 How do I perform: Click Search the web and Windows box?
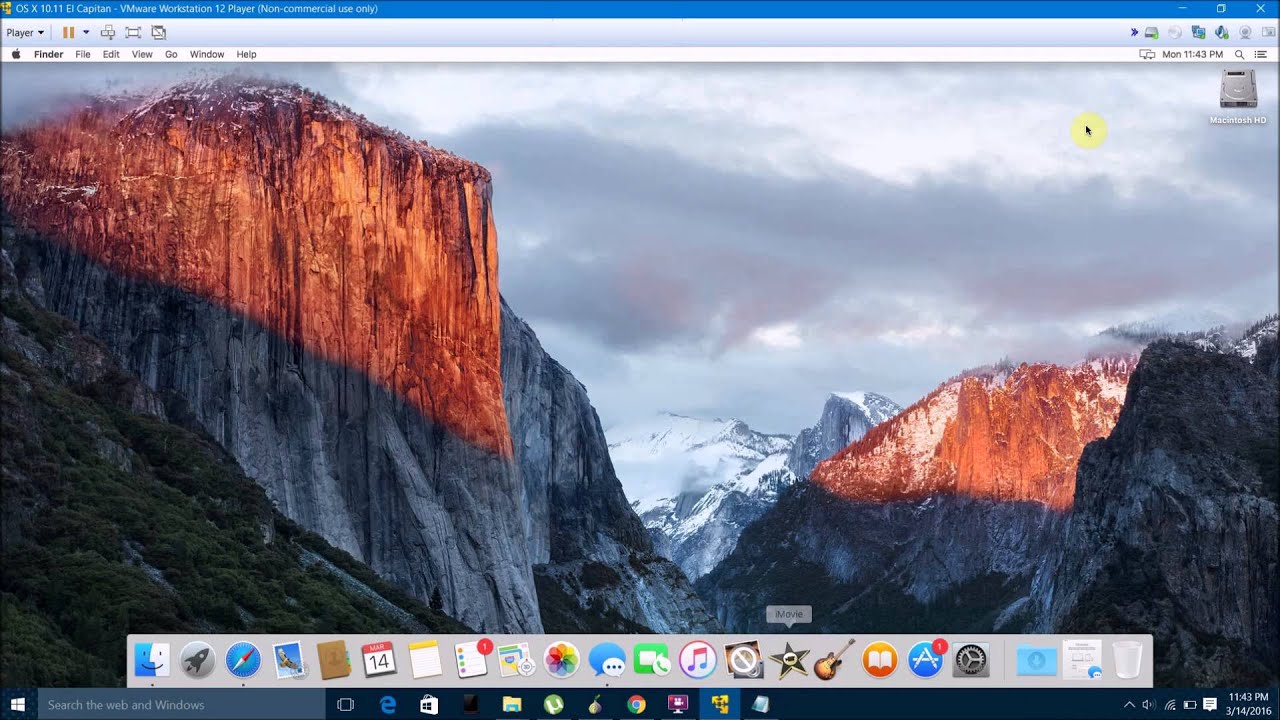(x=182, y=705)
